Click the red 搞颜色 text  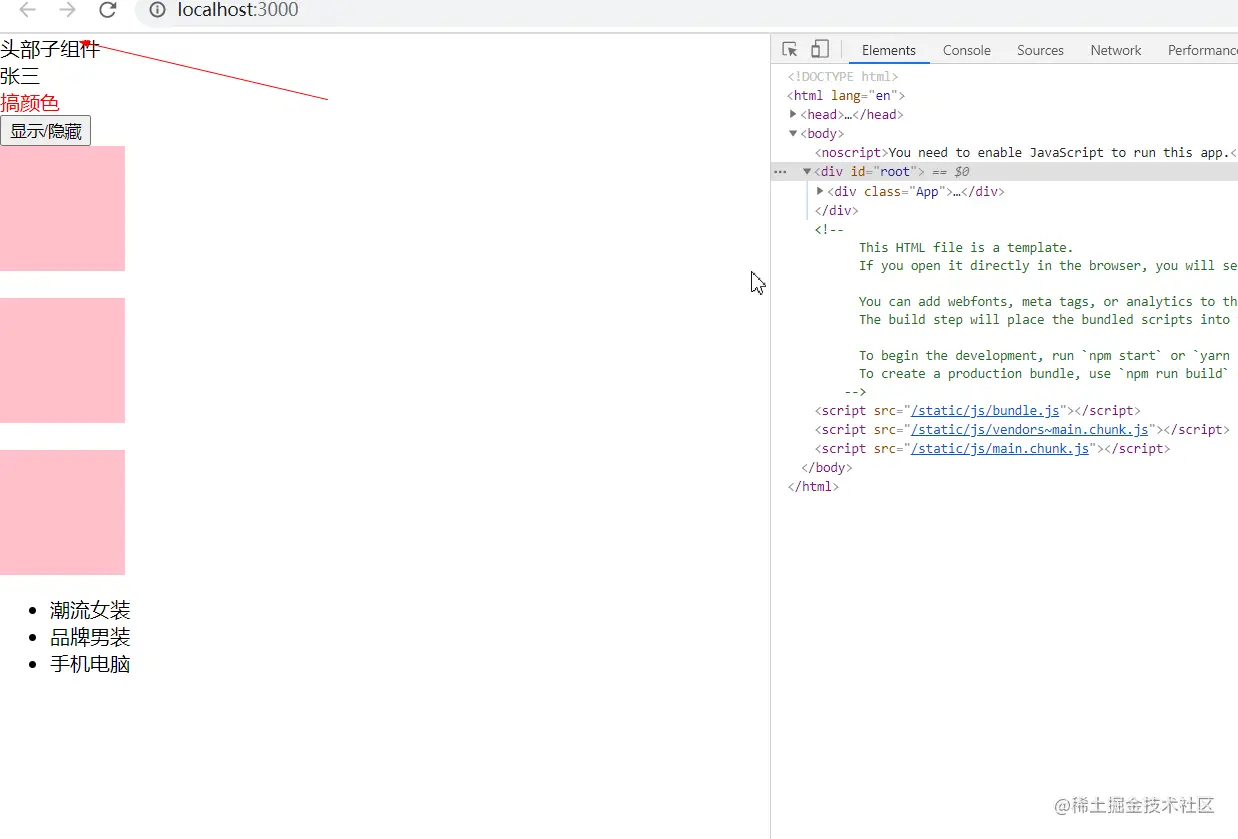point(30,103)
